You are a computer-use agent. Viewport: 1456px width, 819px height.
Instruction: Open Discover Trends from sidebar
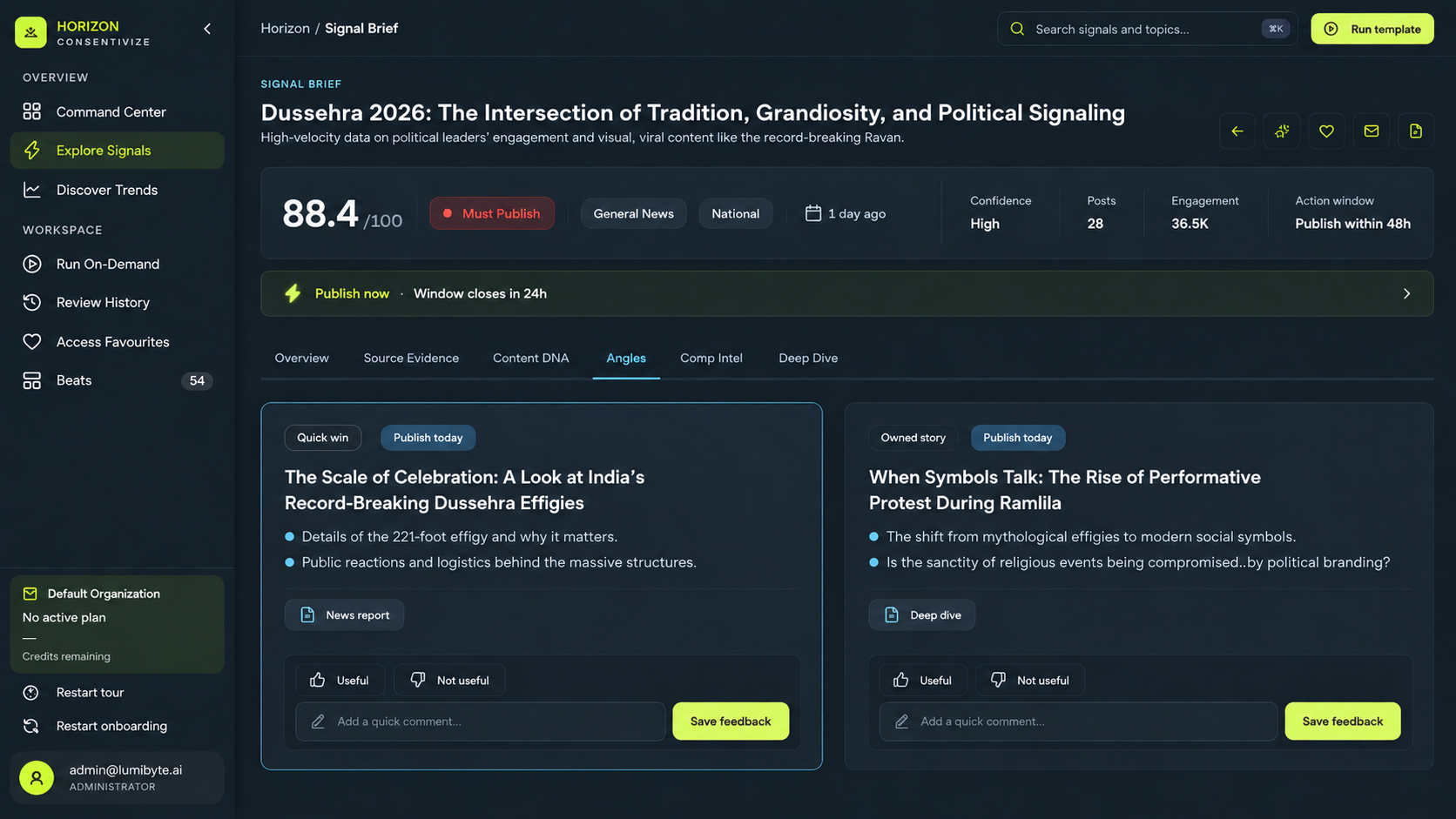[x=117, y=190]
